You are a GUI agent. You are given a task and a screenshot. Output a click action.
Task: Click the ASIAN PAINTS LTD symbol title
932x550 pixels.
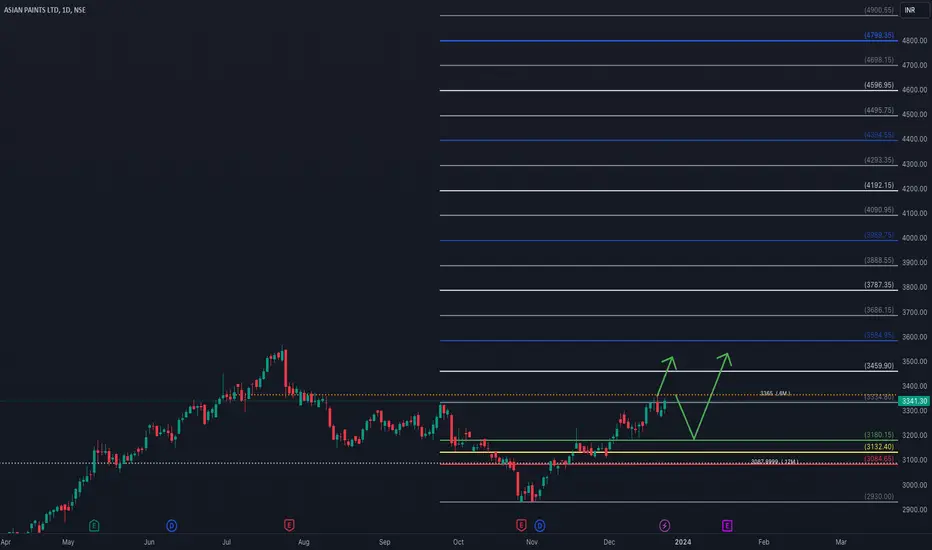(x=45, y=10)
